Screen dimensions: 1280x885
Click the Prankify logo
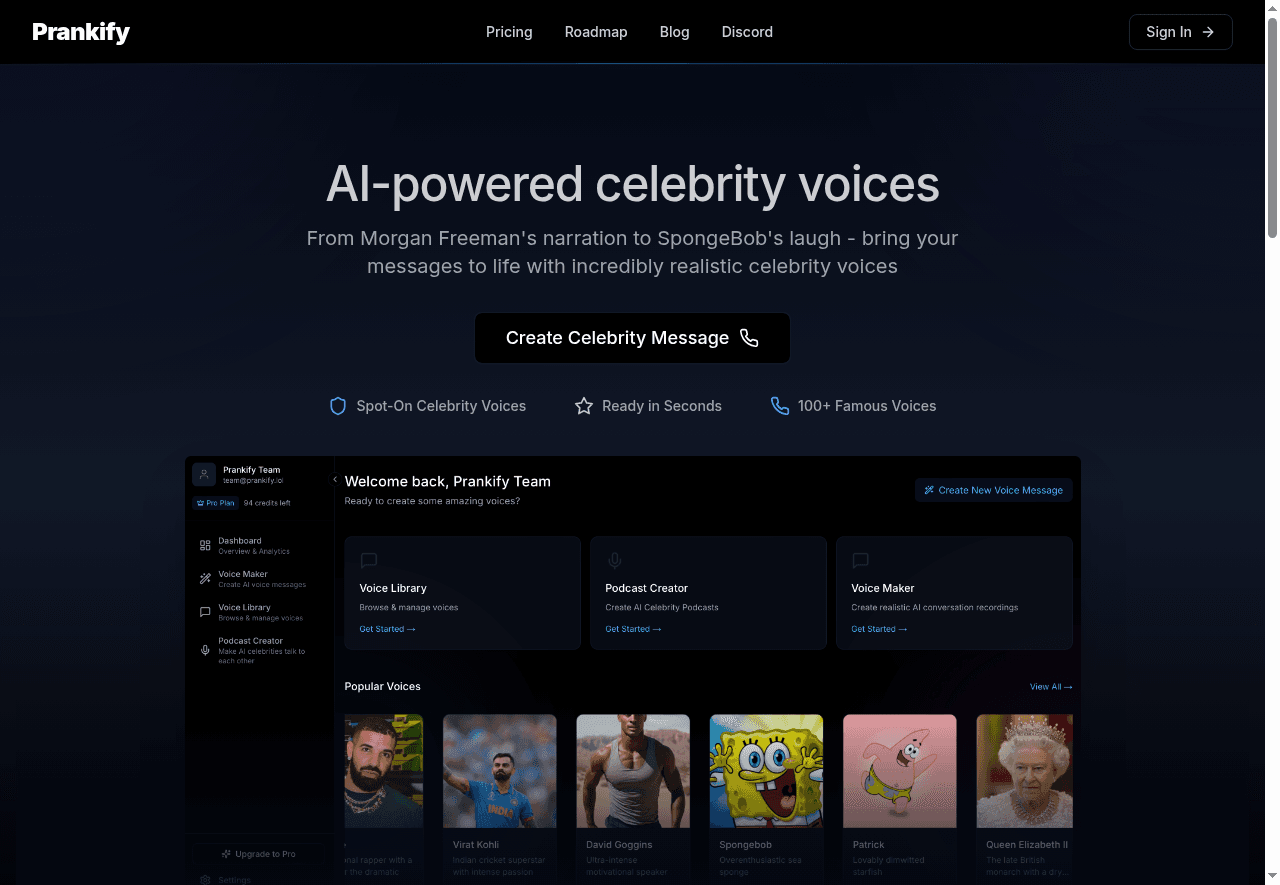coord(81,32)
